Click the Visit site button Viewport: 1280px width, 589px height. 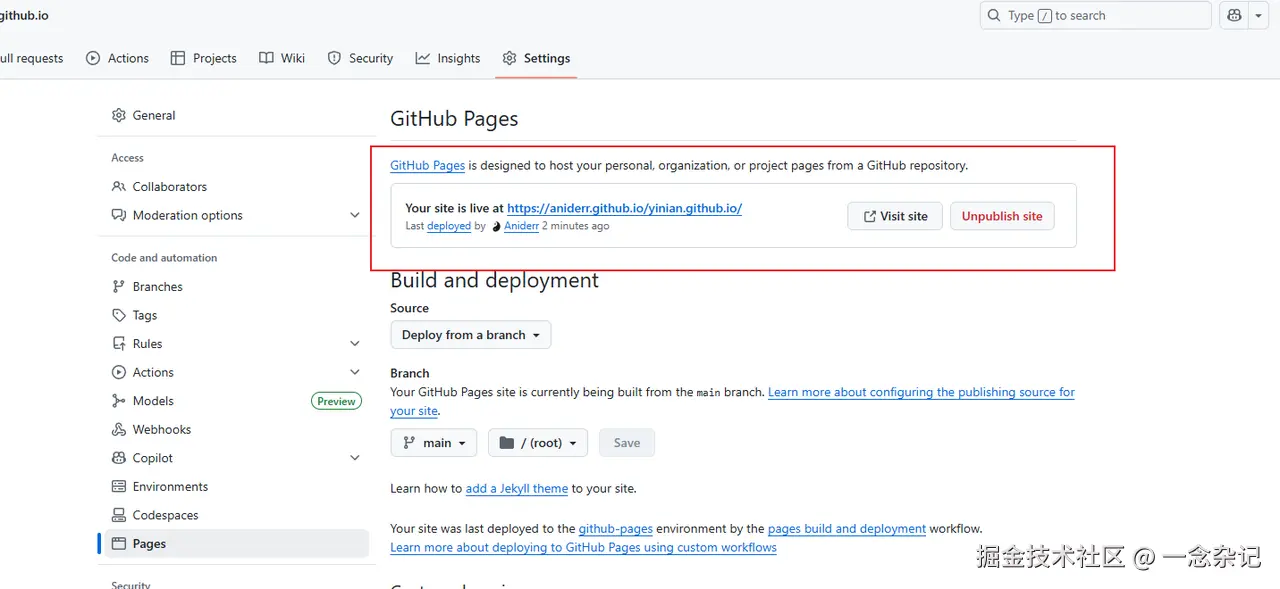[895, 216]
